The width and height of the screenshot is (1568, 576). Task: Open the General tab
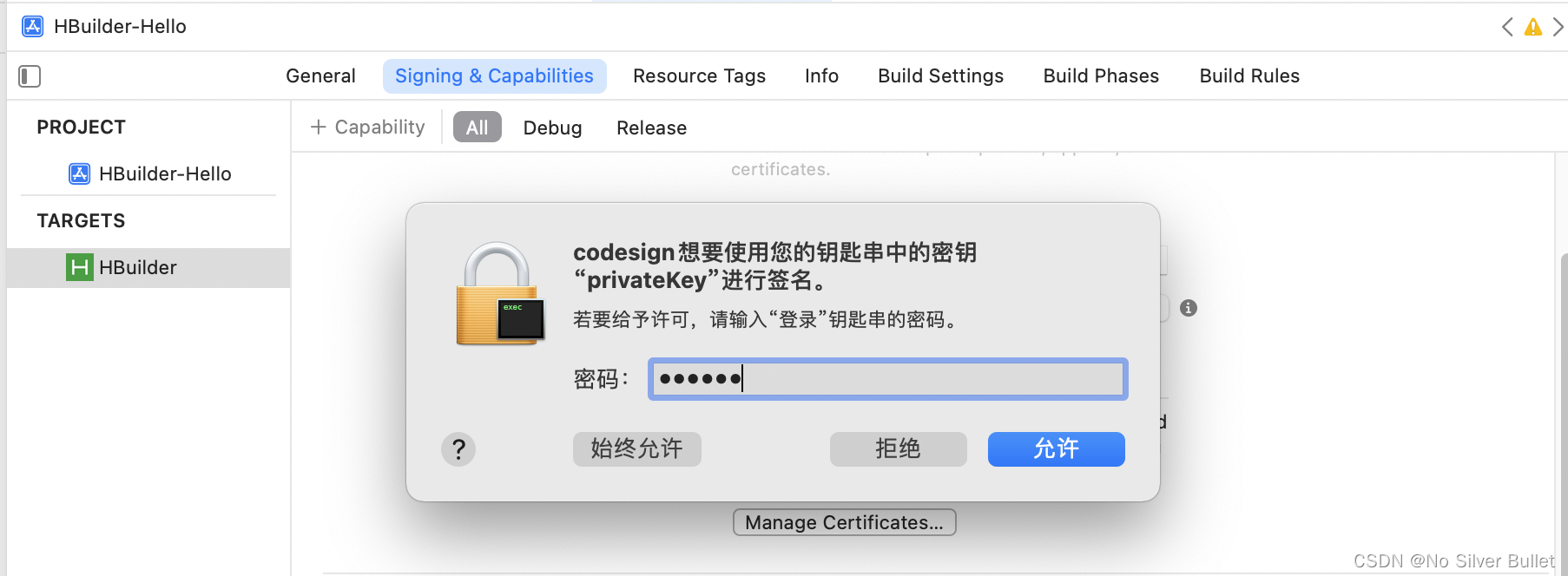point(320,76)
